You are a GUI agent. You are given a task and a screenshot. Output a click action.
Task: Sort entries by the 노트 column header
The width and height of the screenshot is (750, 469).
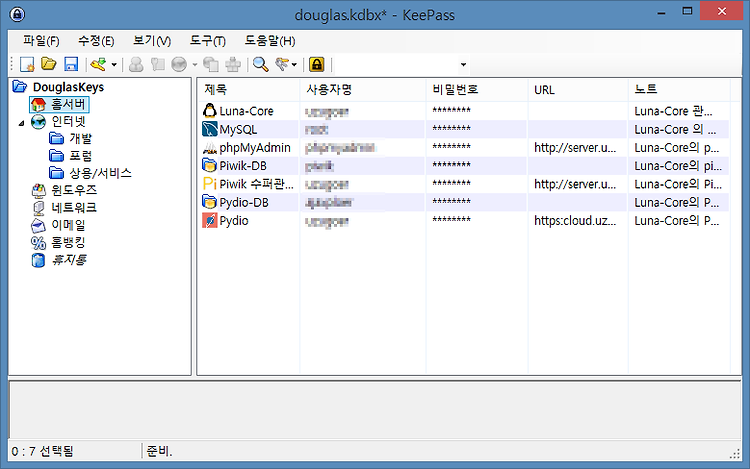tap(679, 90)
